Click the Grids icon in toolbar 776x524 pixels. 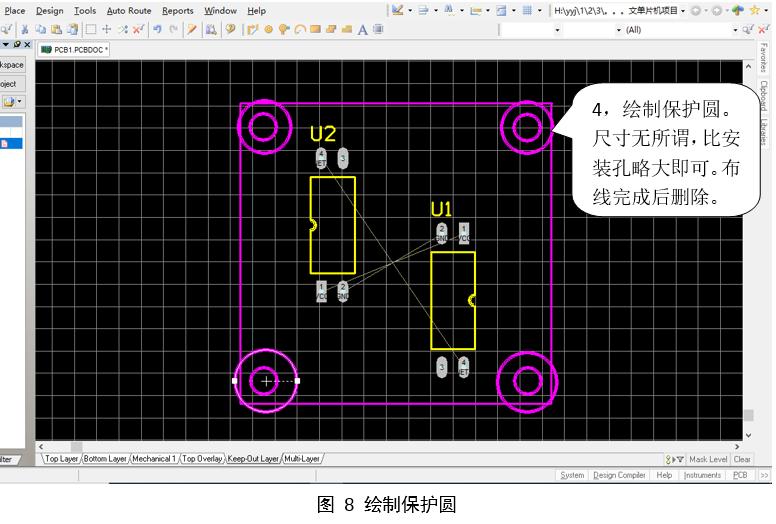click(527, 10)
